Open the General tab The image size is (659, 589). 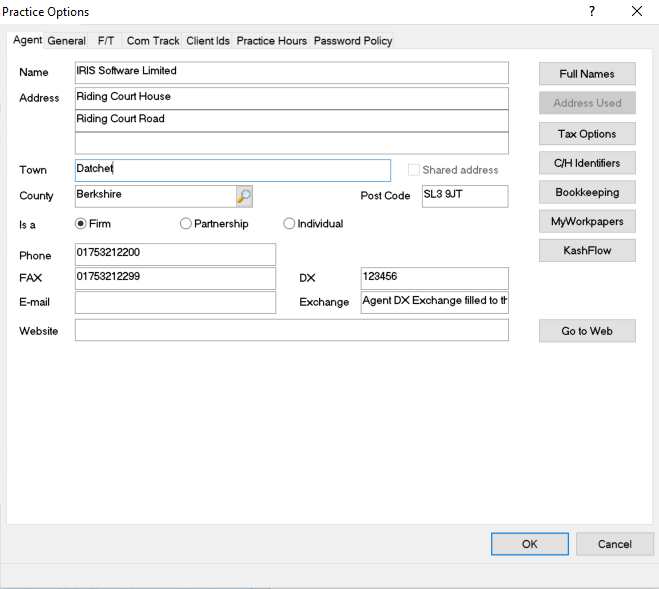click(66, 41)
